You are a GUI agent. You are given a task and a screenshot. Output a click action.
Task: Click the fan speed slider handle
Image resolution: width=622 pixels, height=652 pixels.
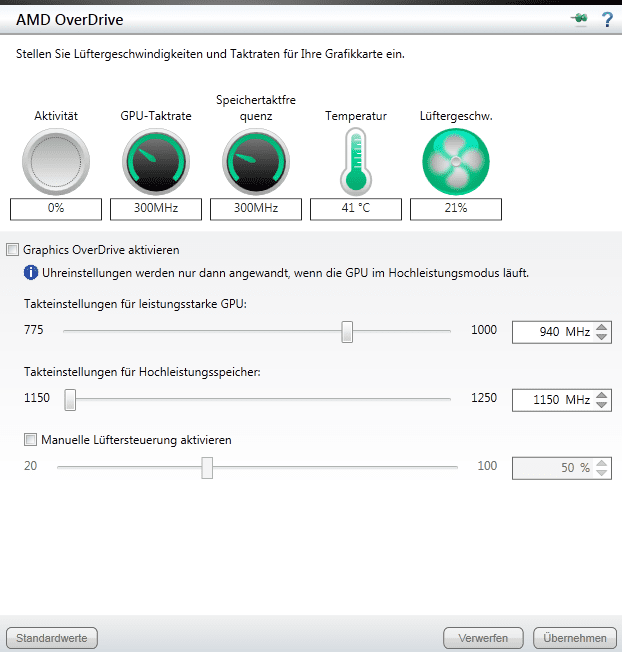click(207, 468)
